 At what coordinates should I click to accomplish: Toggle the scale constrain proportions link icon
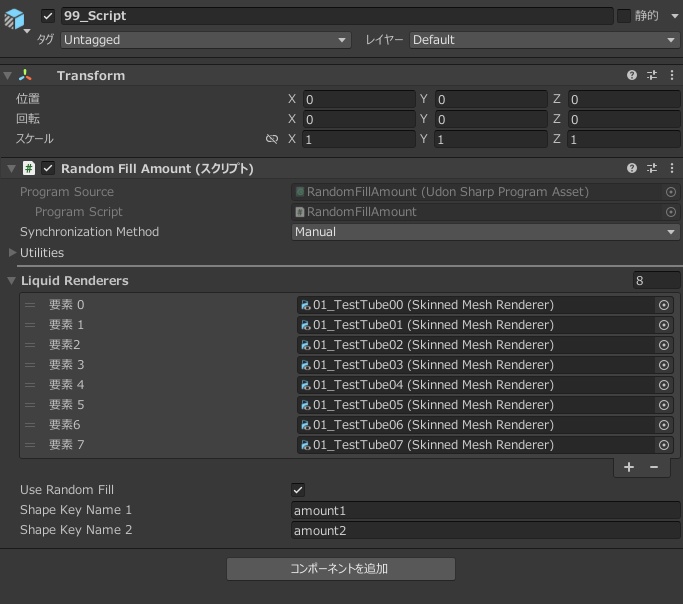[272, 139]
